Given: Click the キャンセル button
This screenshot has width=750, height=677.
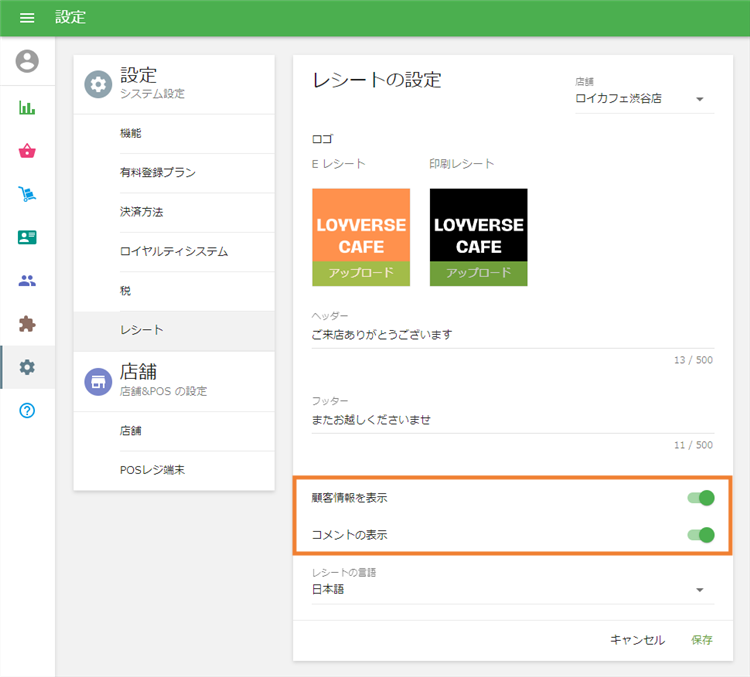Looking at the screenshot, I should tap(637, 640).
